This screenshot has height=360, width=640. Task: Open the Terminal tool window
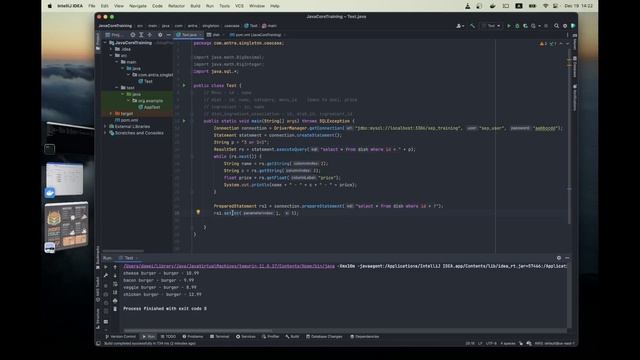(219, 337)
